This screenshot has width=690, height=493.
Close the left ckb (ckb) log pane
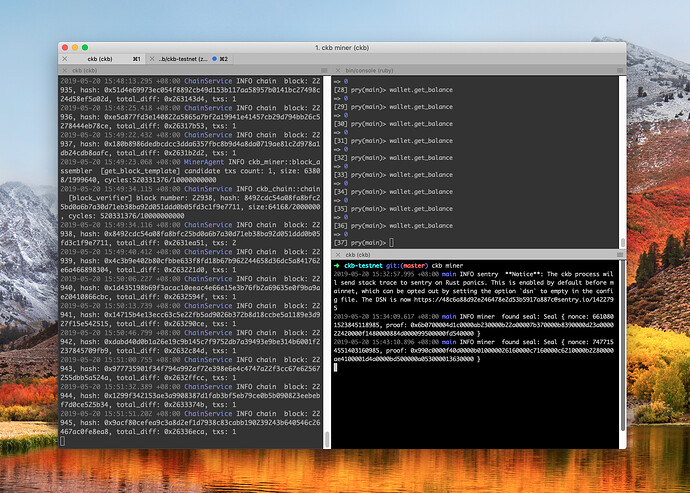pyautogui.click(x=65, y=70)
